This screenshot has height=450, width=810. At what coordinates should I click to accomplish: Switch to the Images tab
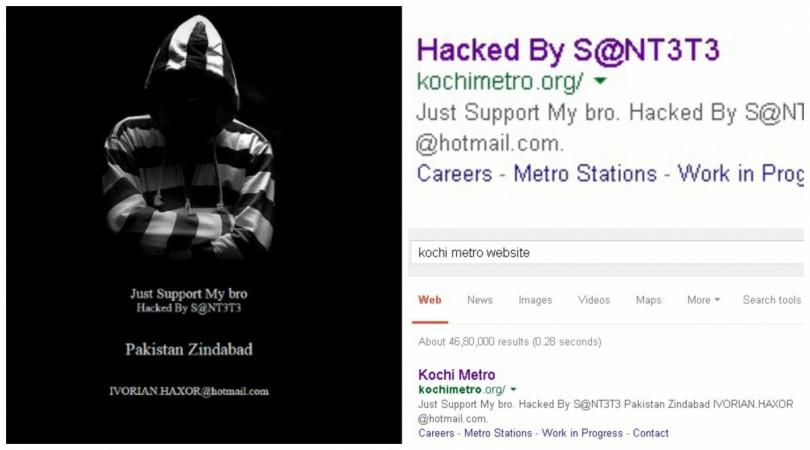pyautogui.click(x=535, y=300)
